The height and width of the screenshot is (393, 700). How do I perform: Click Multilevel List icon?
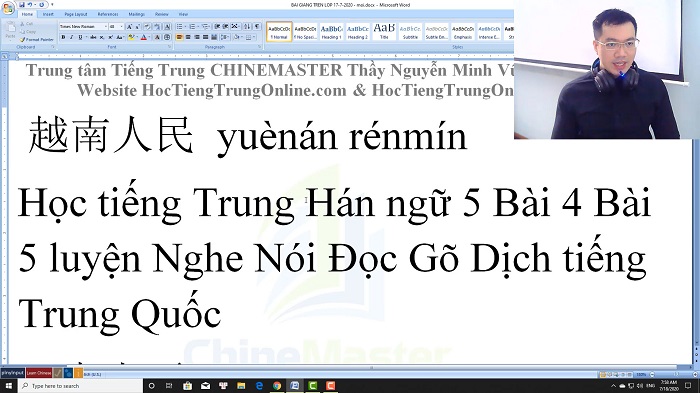[205, 27]
